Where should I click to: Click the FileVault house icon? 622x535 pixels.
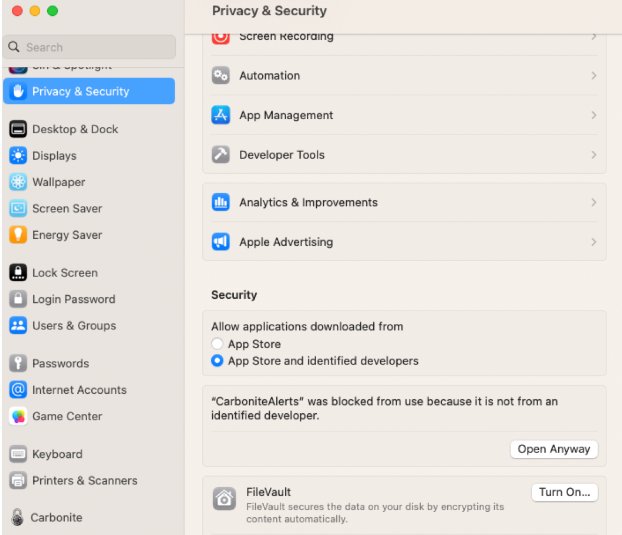225,498
